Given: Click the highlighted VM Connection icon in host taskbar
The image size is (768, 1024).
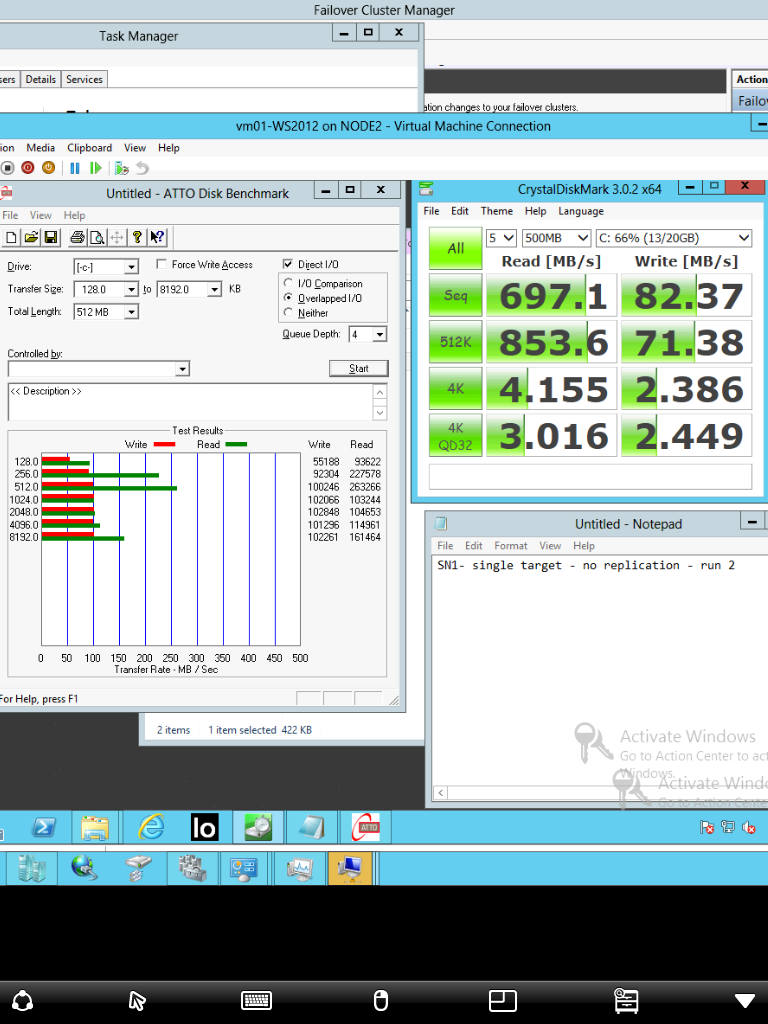Looking at the screenshot, I should (350, 868).
